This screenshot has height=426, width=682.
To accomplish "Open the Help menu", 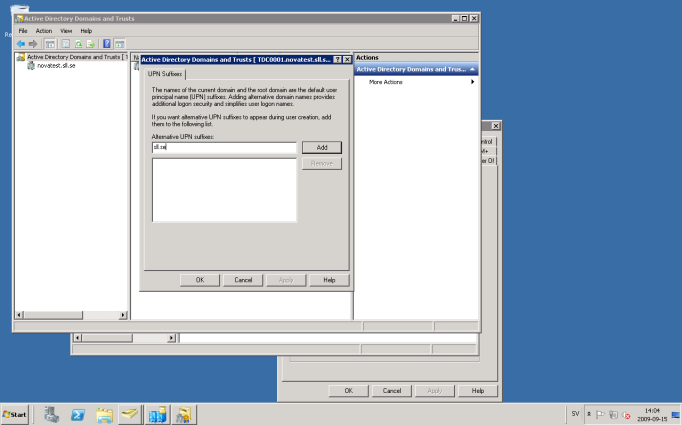I will 86,31.
